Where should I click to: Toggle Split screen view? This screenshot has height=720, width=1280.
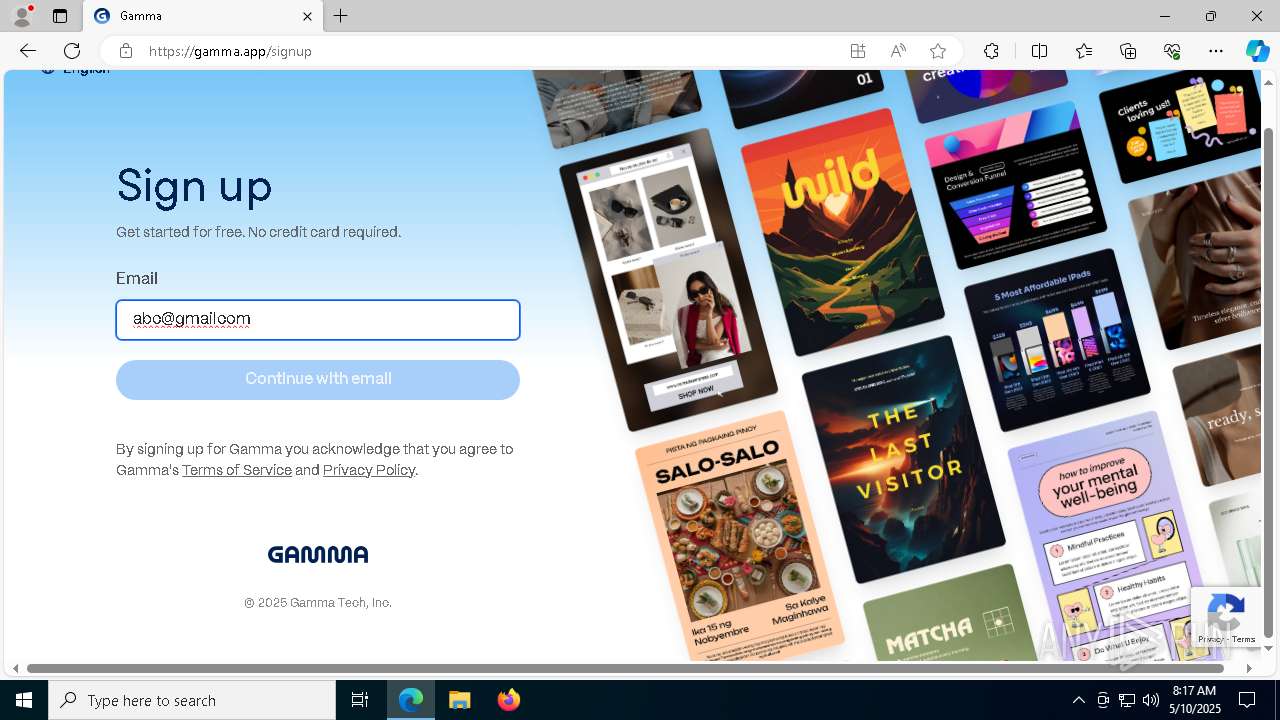(1039, 51)
